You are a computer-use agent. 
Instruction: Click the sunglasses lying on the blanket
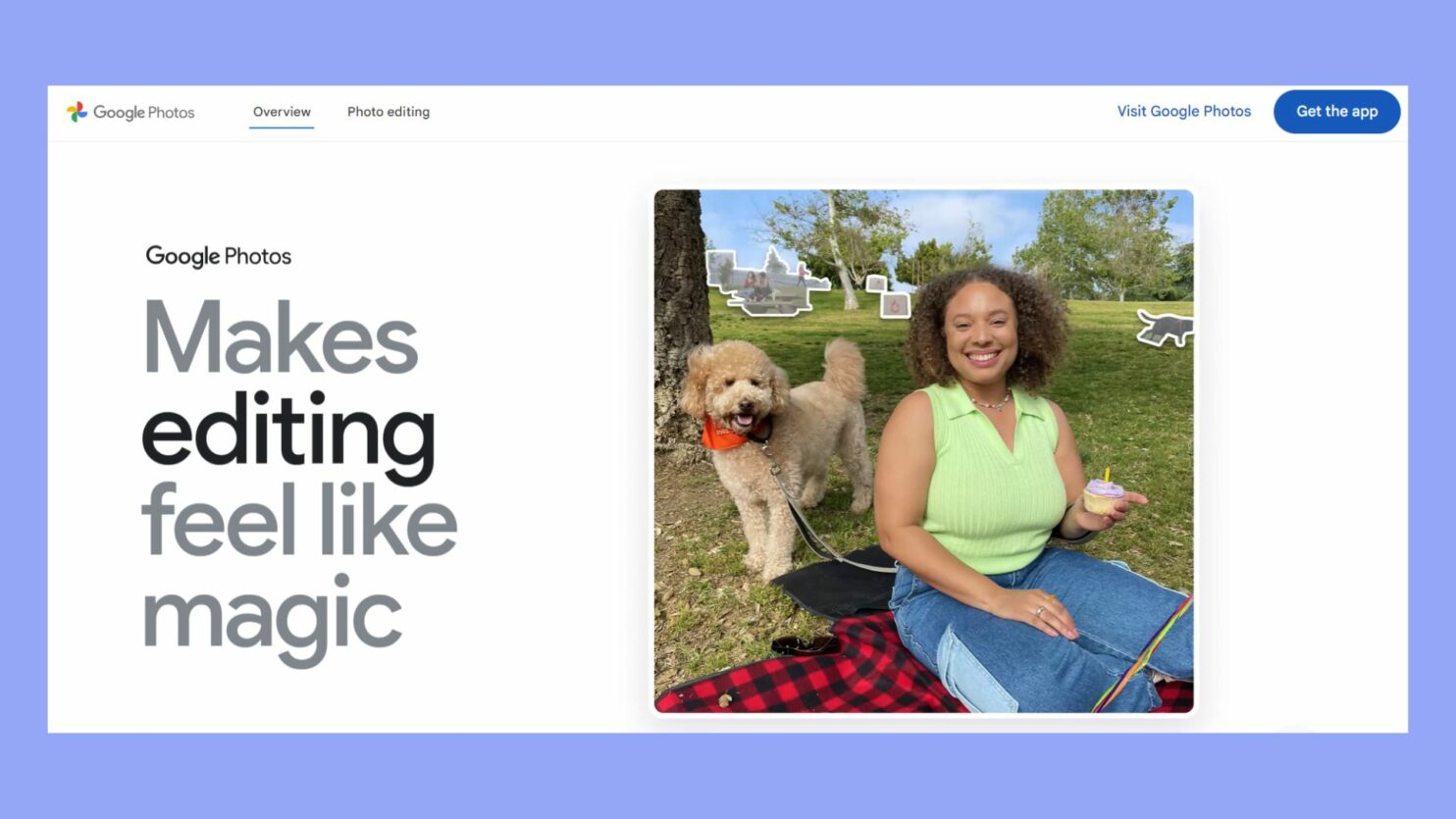click(x=805, y=644)
